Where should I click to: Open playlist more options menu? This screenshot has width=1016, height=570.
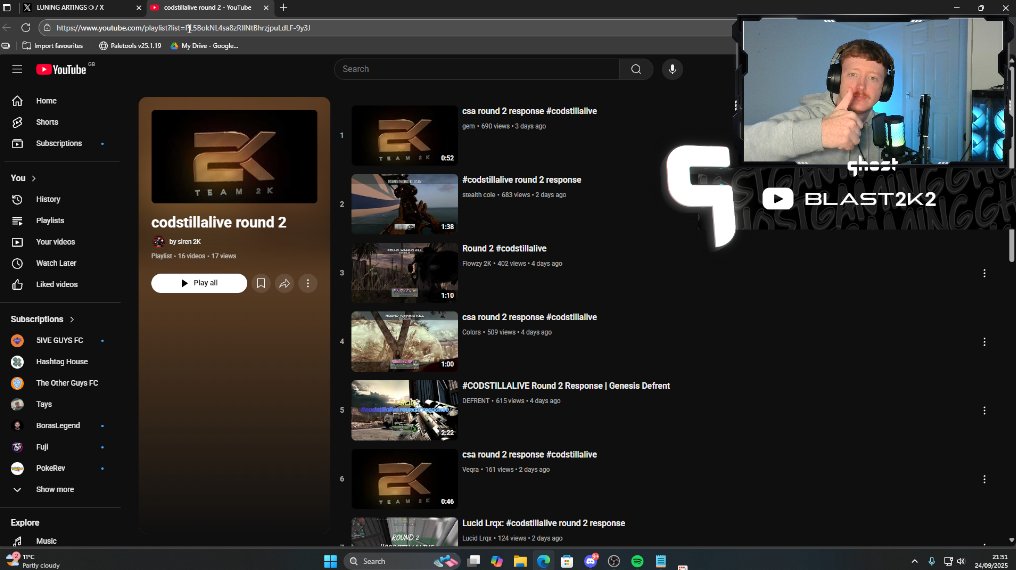308,283
